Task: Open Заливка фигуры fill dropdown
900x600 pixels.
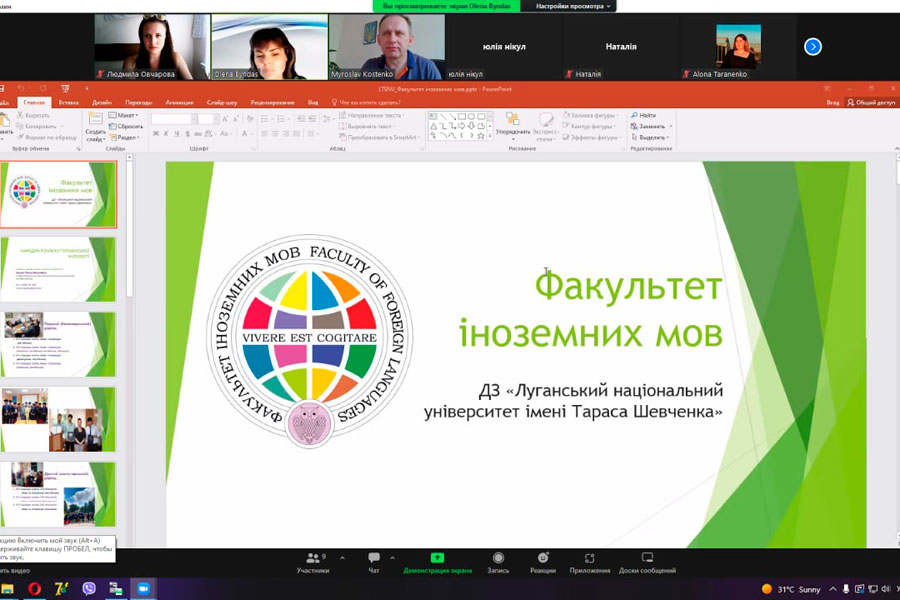Action: click(590, 115)
